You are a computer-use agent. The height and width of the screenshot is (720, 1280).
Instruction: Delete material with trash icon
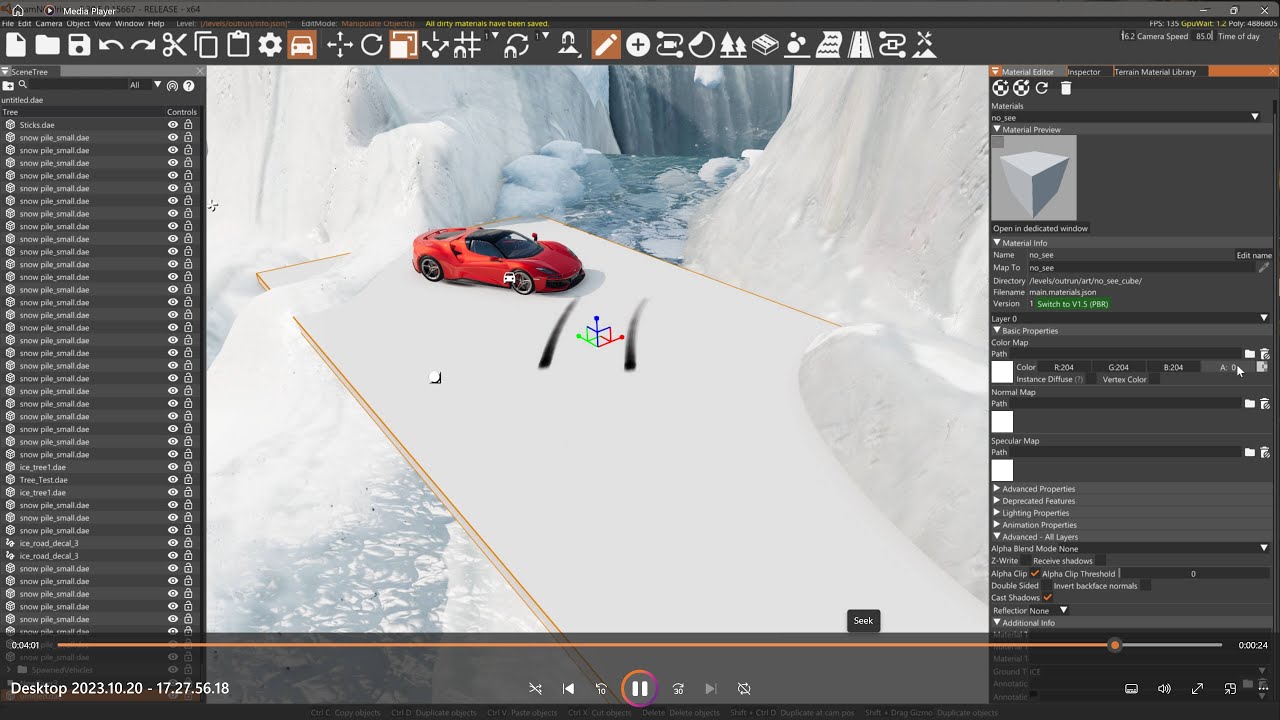tap(1066, 88)
